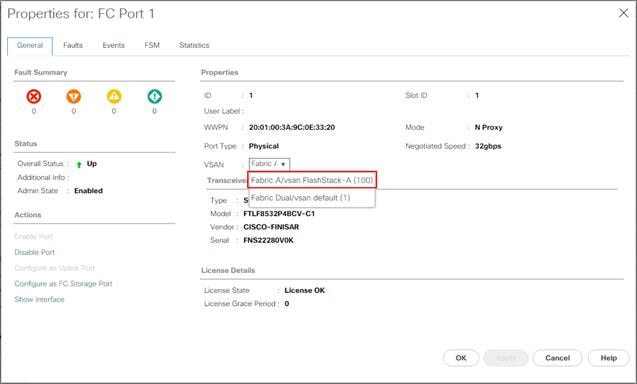Click the Help button
The image size is (637, 384).
click(x=609, y=358)
